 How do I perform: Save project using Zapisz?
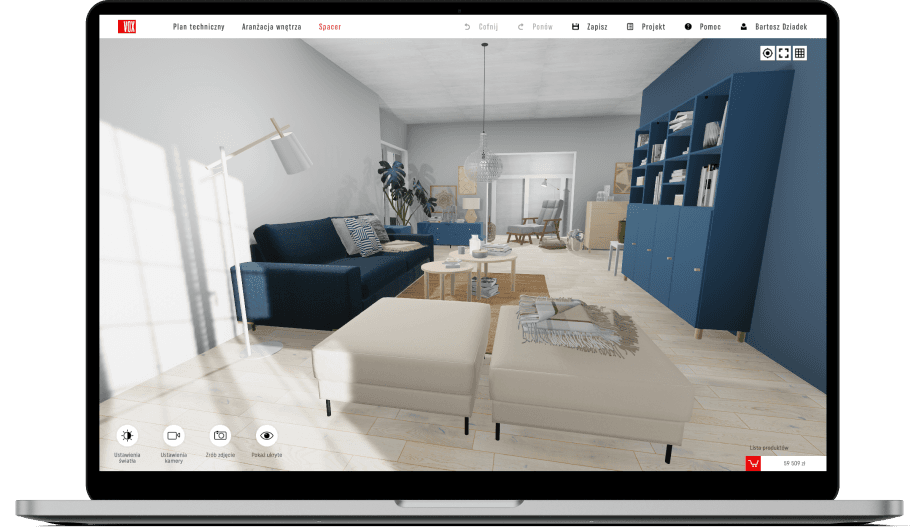[x=590, y=27]
